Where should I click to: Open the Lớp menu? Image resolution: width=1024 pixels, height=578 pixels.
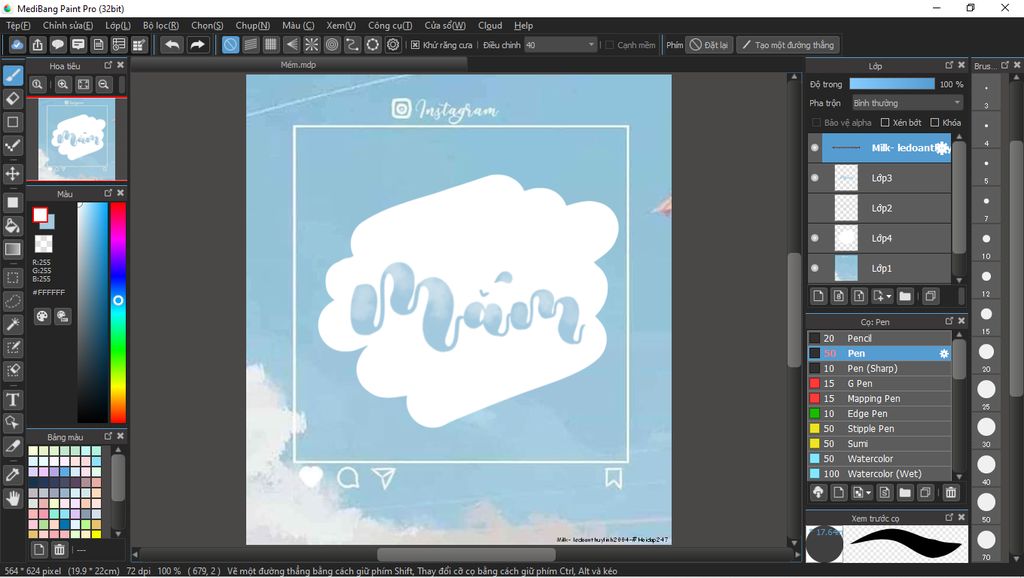point(118,25)
